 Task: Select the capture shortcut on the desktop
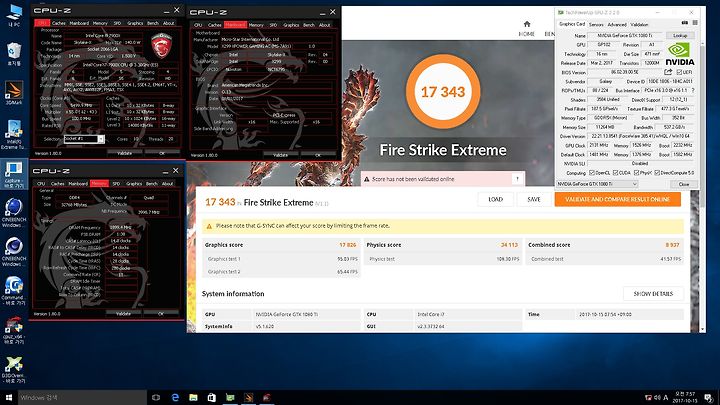pos(14,174)
